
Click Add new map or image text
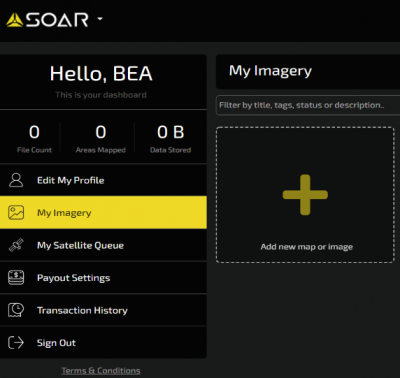(x=307, y=247)
